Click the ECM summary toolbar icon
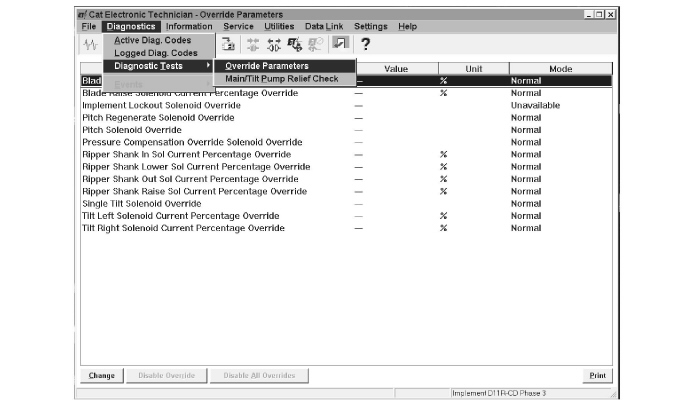The width and height of the screenshot is (700, 400). click(228, 44)
